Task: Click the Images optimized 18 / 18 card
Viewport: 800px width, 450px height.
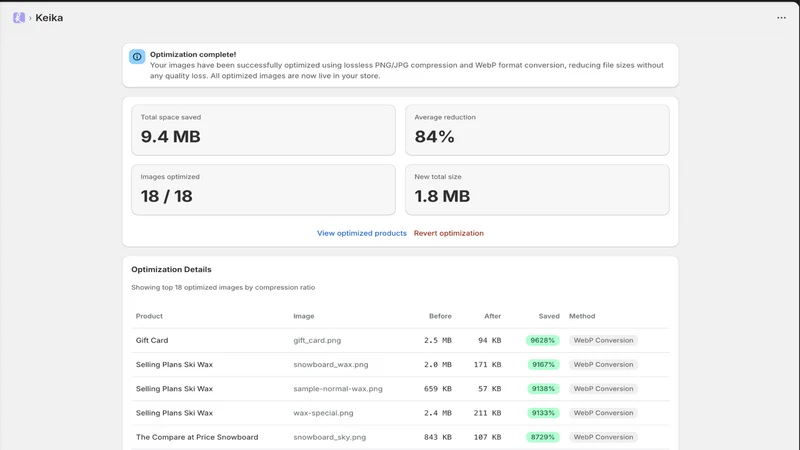Action: click(263, 190)
